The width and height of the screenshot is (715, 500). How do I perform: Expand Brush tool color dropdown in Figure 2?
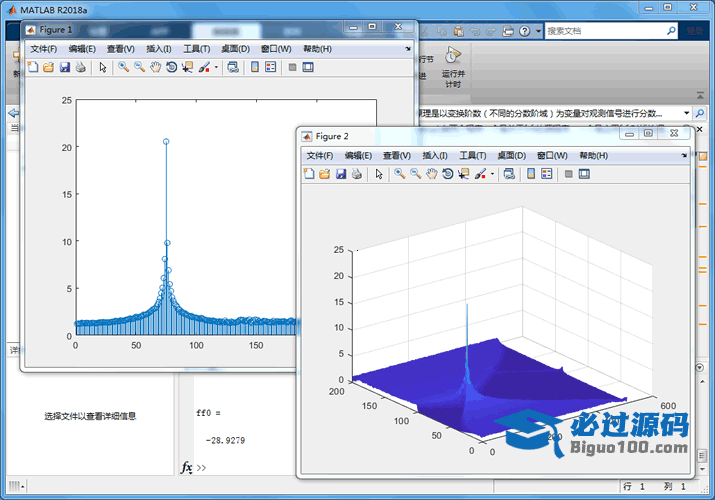(492, 174)
